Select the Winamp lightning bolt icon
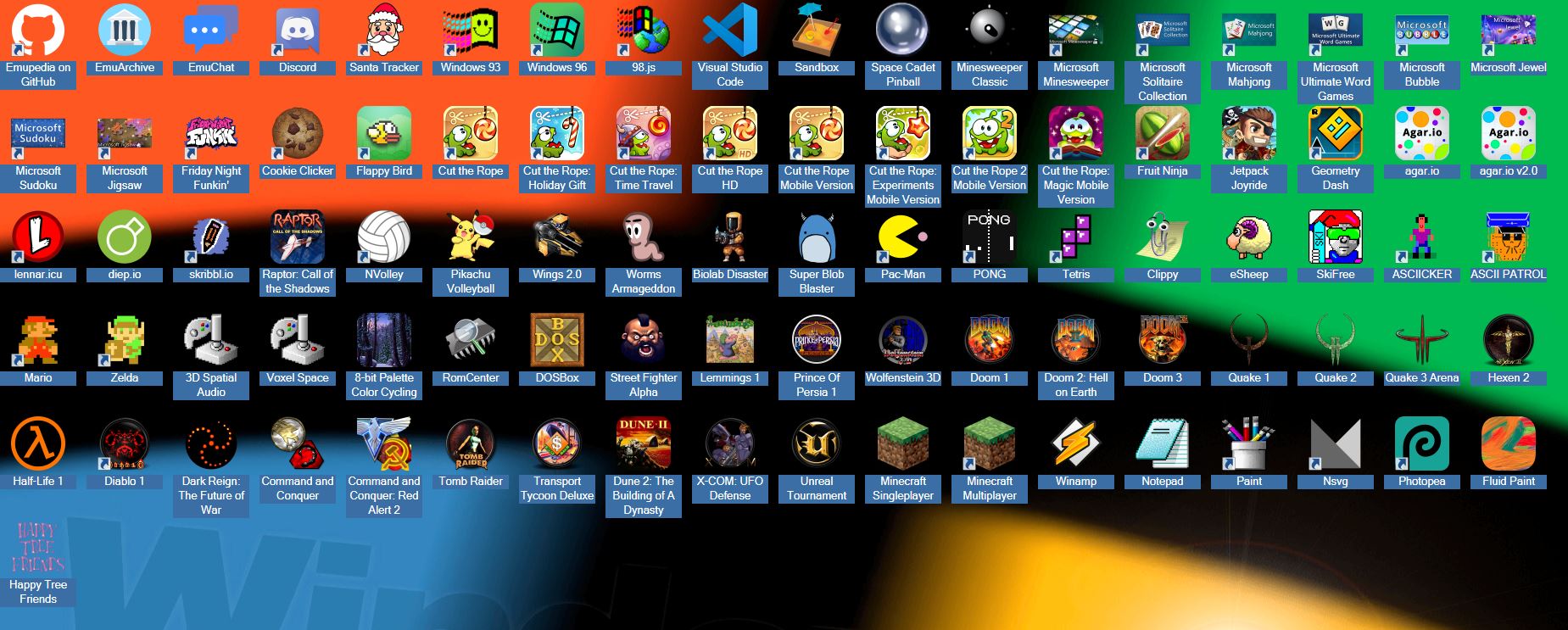 tap(1075, 444)
